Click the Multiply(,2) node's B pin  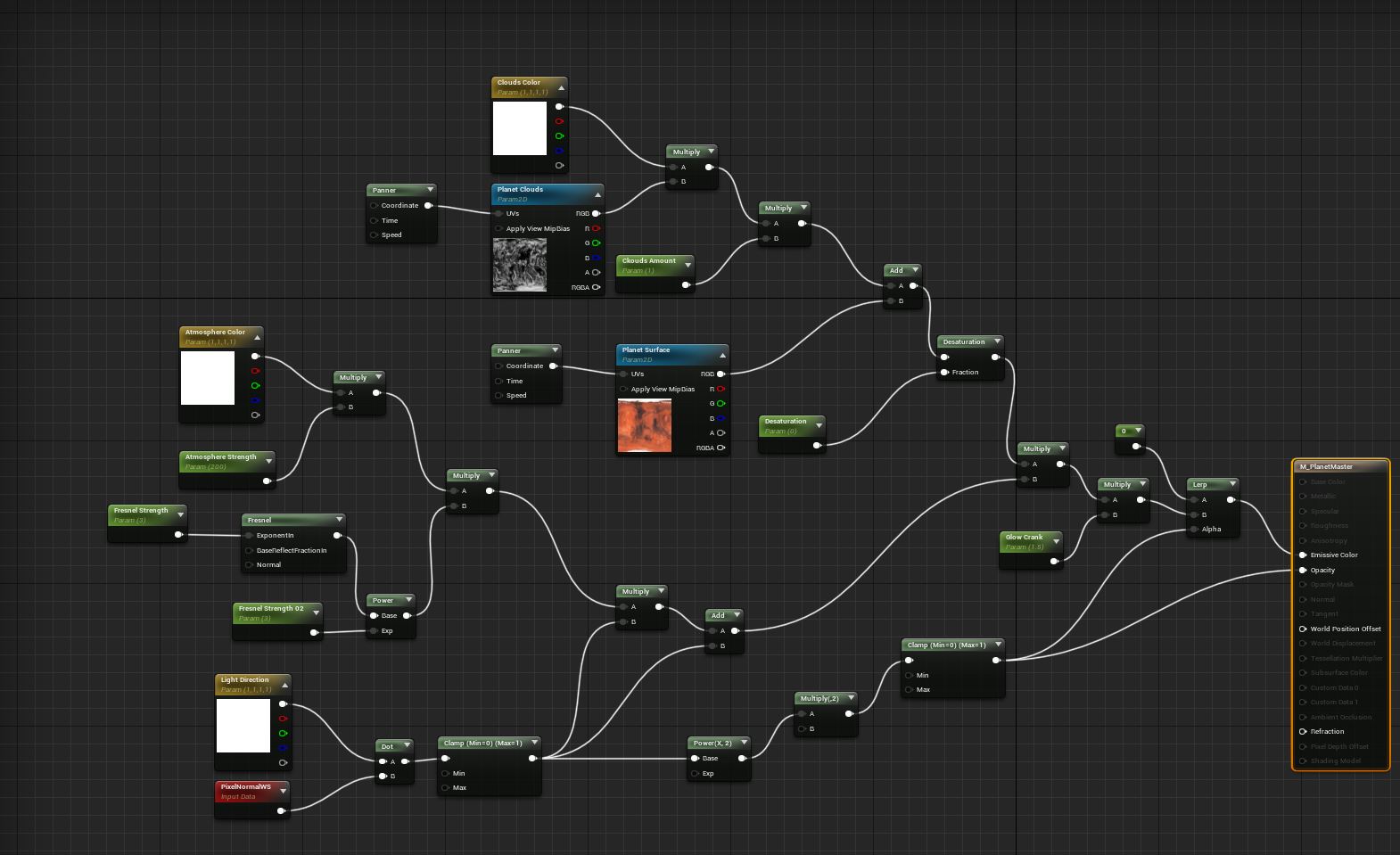click(x=803, y=729)
